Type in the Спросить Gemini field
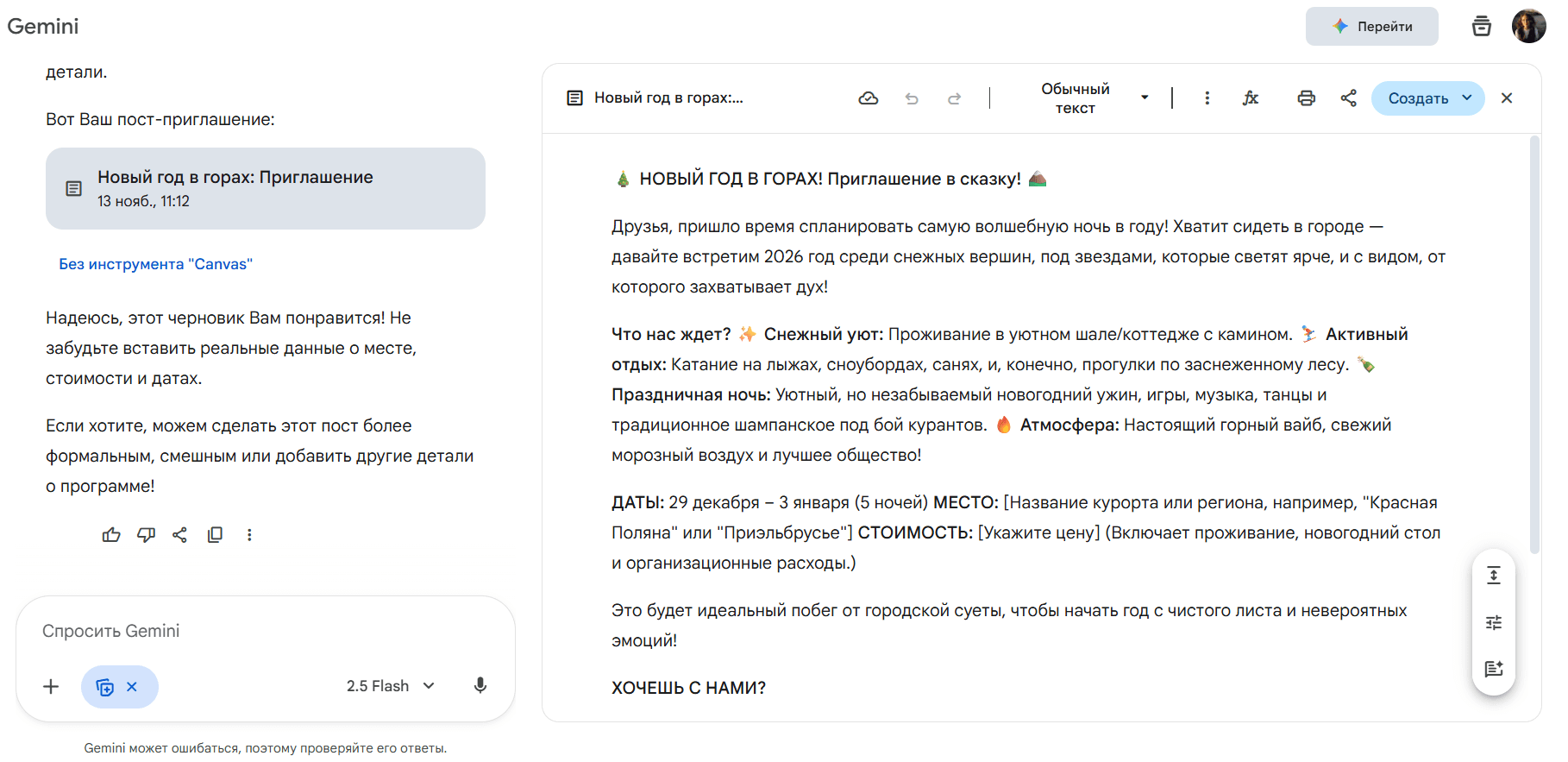 (x=259, y=631)
